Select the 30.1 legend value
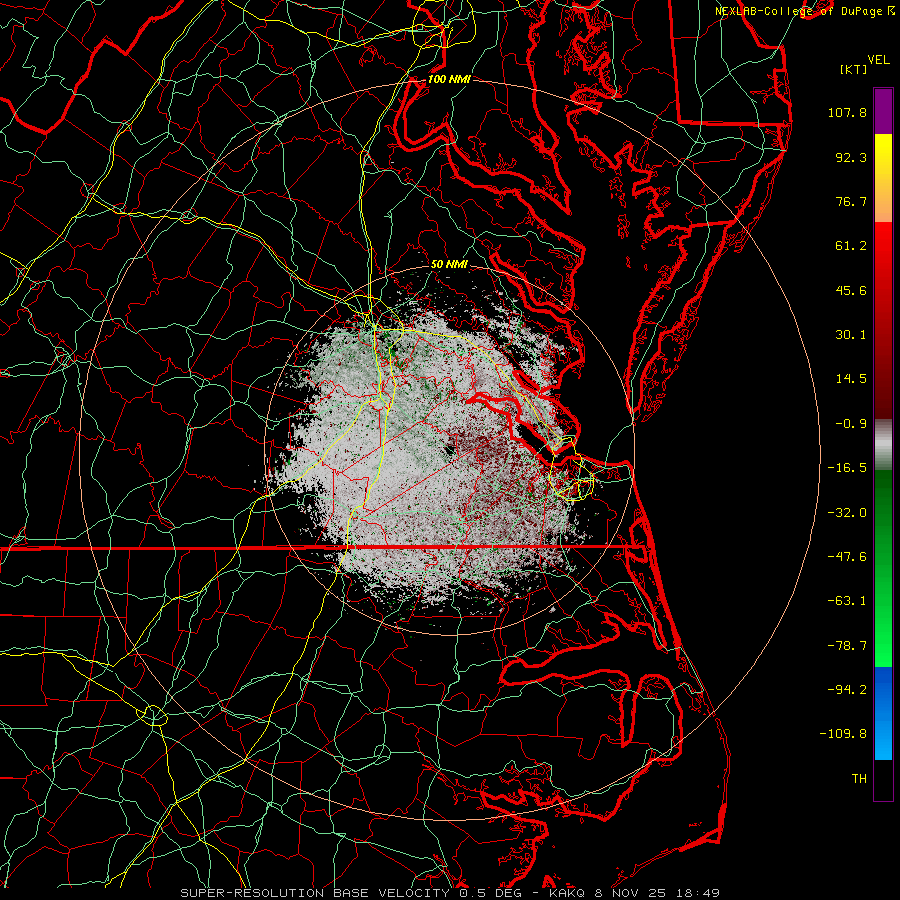Viewport: 900px width, 900px height. [851, 335]
